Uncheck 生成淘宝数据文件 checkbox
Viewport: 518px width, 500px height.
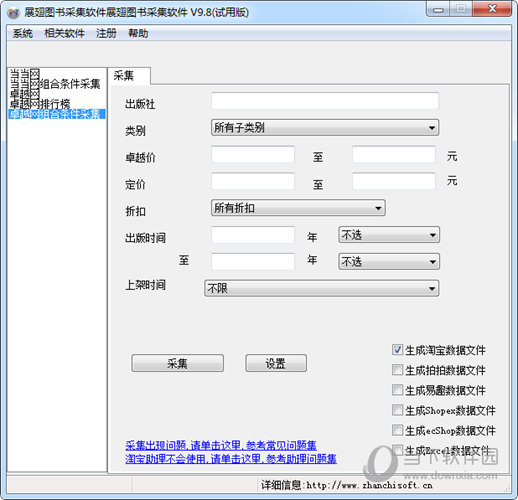click(x=397, y=350)
